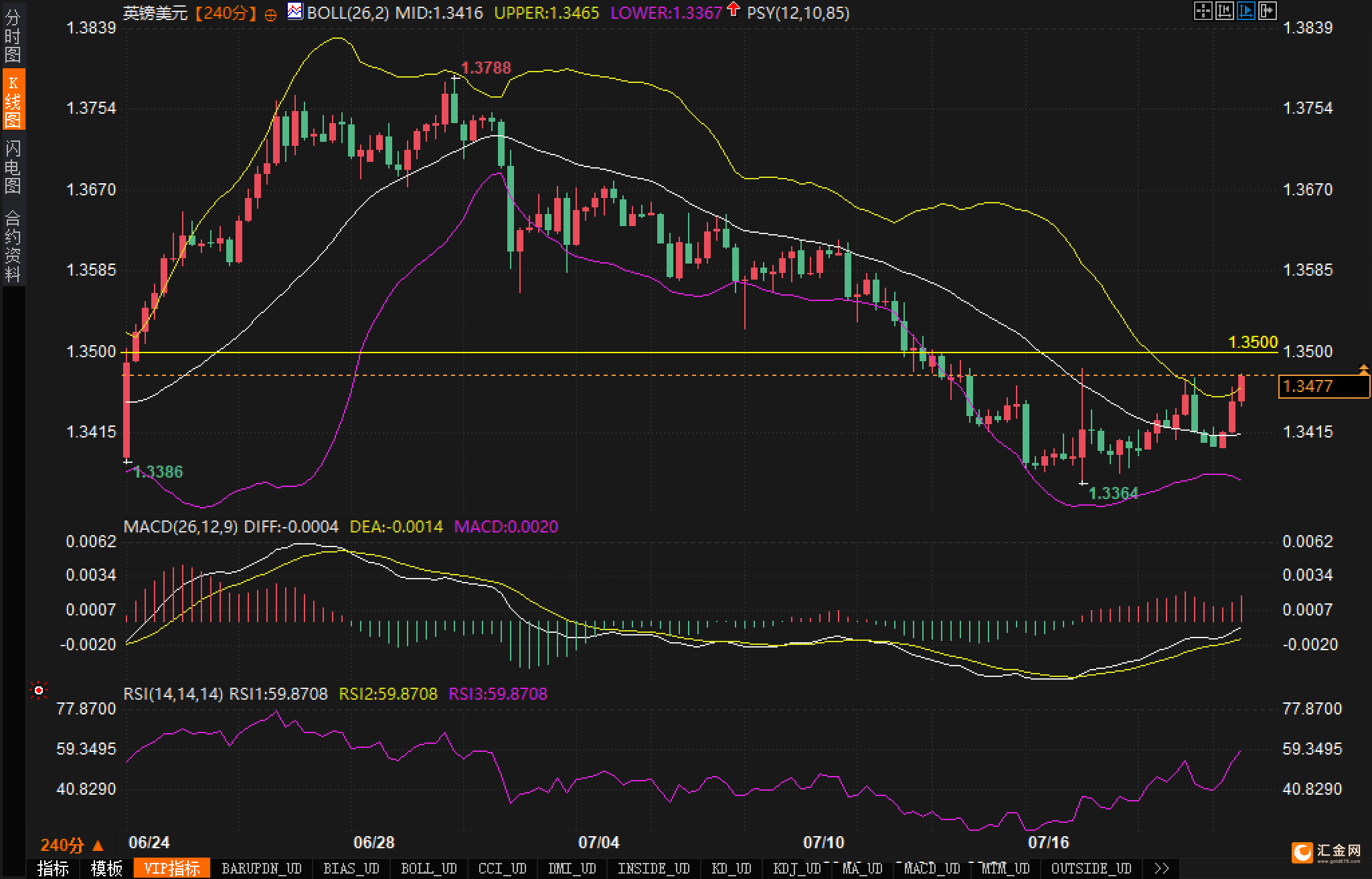The image size is (1372, 879).
Task: Switch to 分时图 view
Action: point(13,35)
